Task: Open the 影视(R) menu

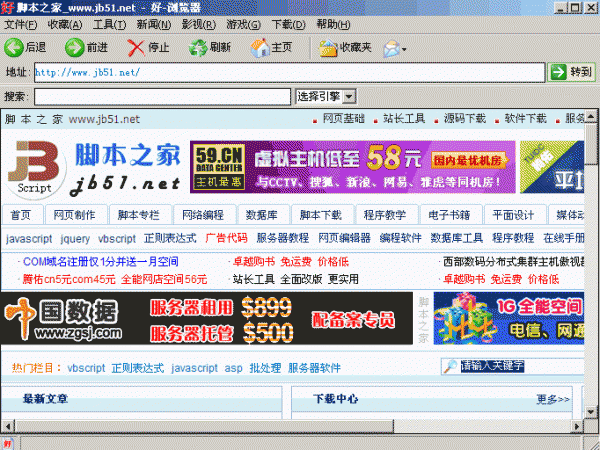Action: pyautogui.click(x=199, y=25)
